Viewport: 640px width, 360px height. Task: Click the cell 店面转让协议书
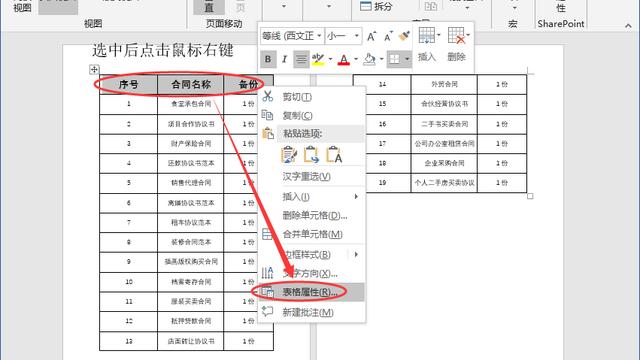191,341
